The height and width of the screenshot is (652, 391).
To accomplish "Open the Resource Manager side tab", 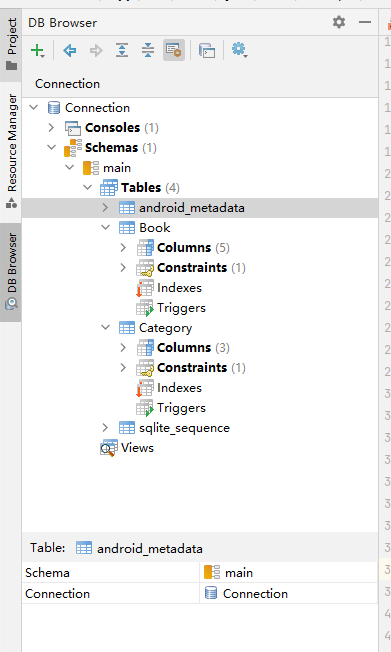I will [x=11, y=151].
